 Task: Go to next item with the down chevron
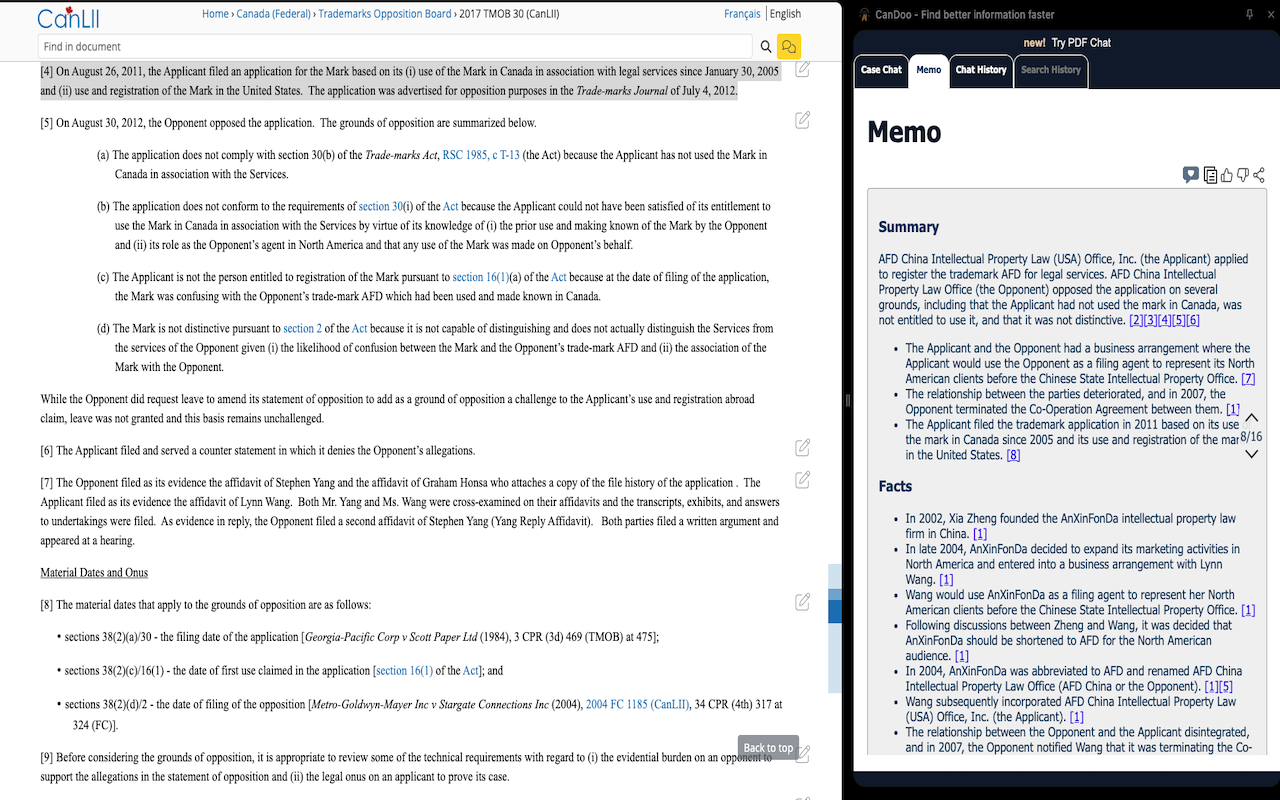point(1251,454)
